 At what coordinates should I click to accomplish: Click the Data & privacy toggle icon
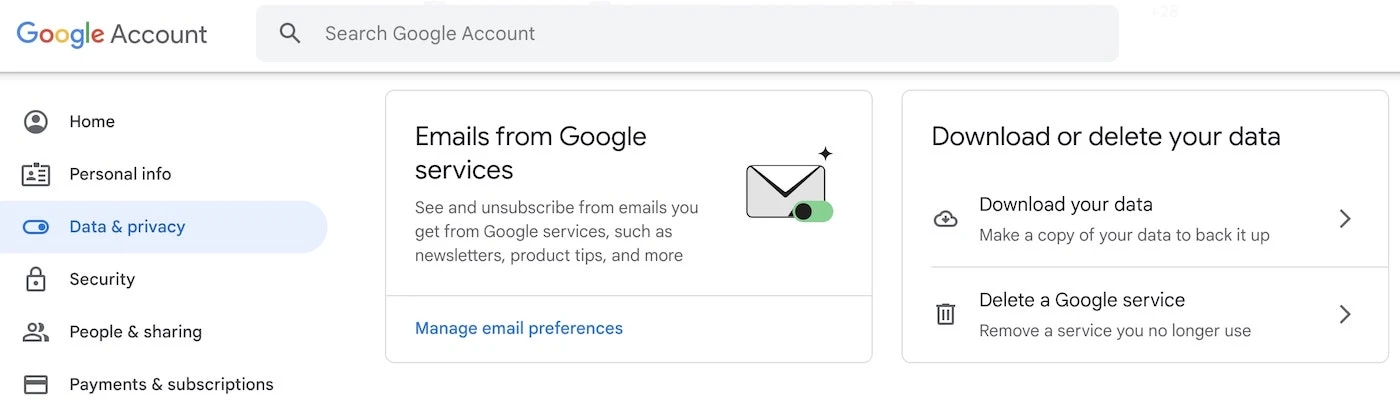tap(36, 227)
